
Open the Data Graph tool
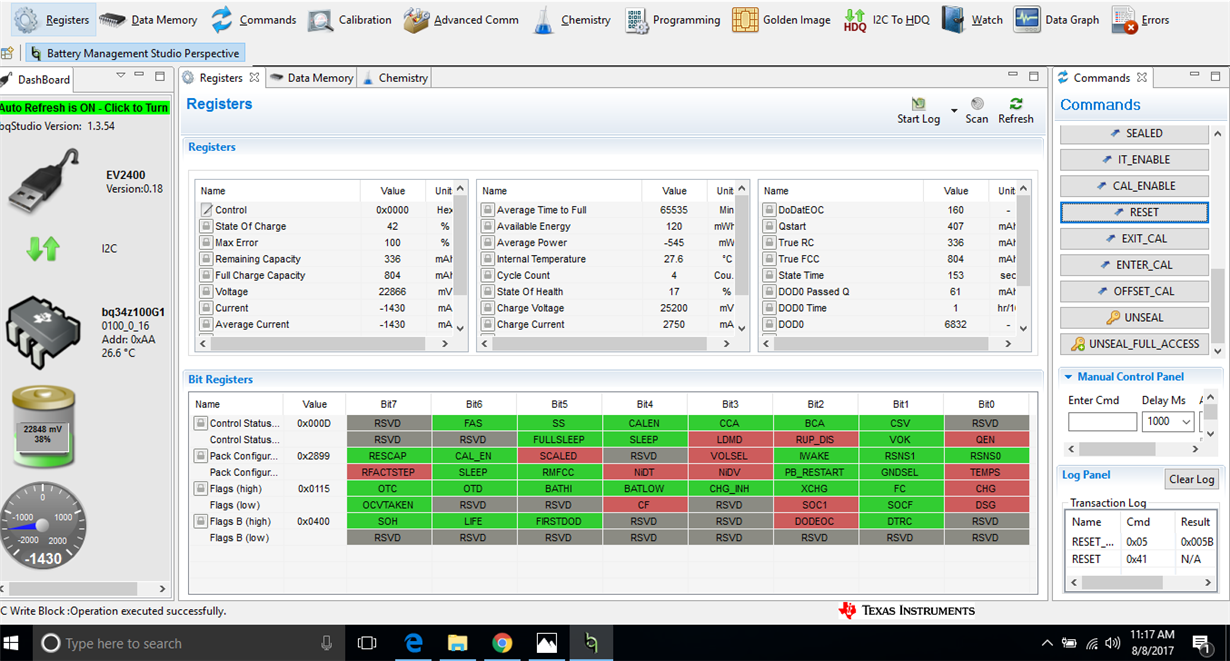(x=1056, y=19)
